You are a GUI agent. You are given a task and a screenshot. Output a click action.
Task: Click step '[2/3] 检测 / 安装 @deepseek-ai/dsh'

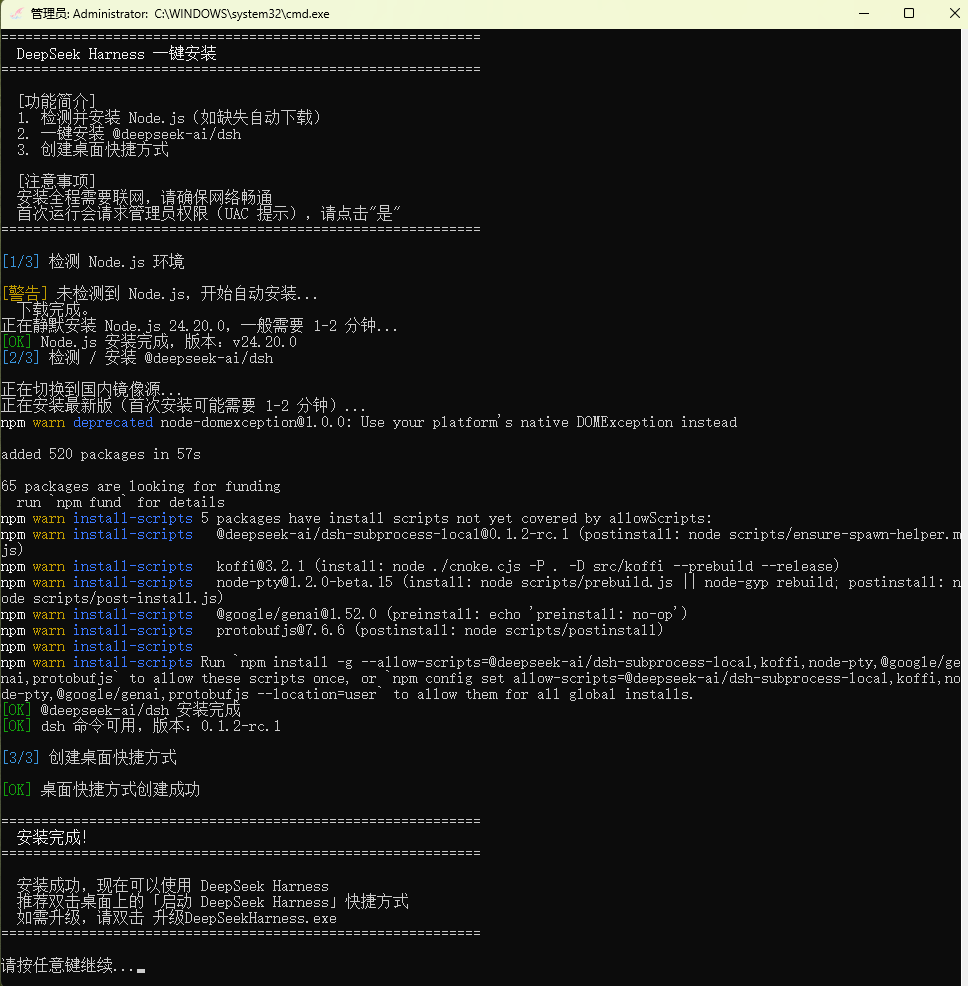138,358
